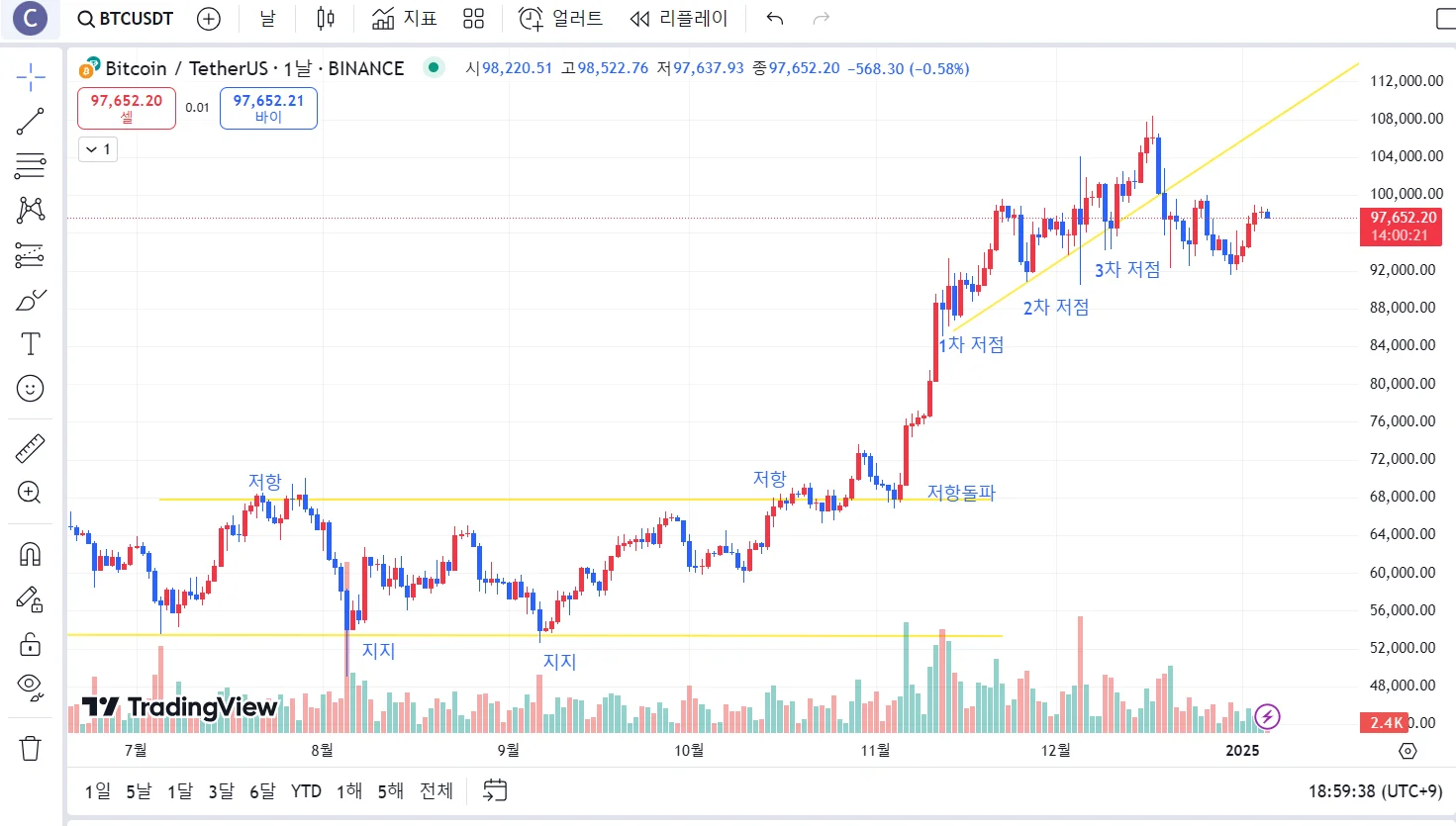Image resolution: width=1456 pixels, height=826 pixels.
Task: Open the 지표 indicators menu
Action: [x=405, y=19]
